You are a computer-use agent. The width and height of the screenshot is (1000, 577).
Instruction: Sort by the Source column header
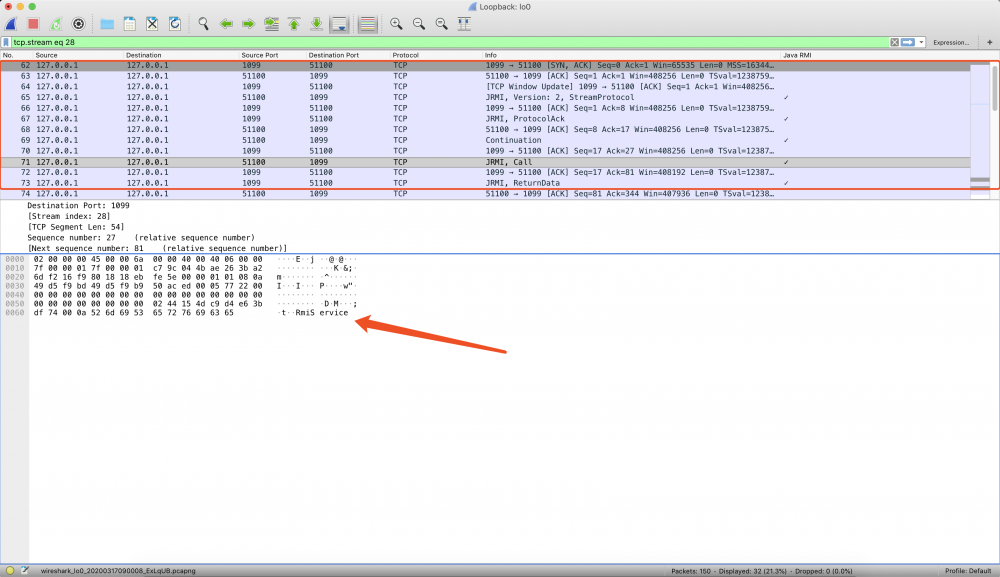click(78, 55)
